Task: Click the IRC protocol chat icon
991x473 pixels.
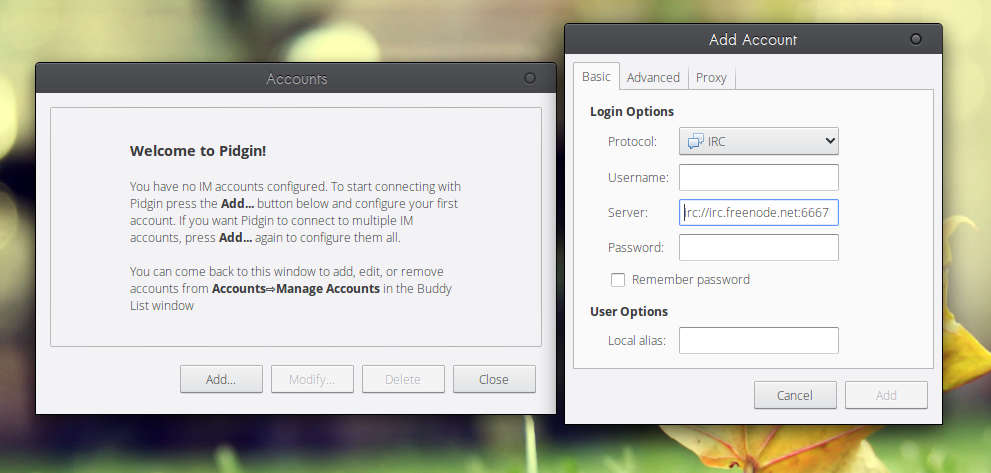Action: click(696, 142)
